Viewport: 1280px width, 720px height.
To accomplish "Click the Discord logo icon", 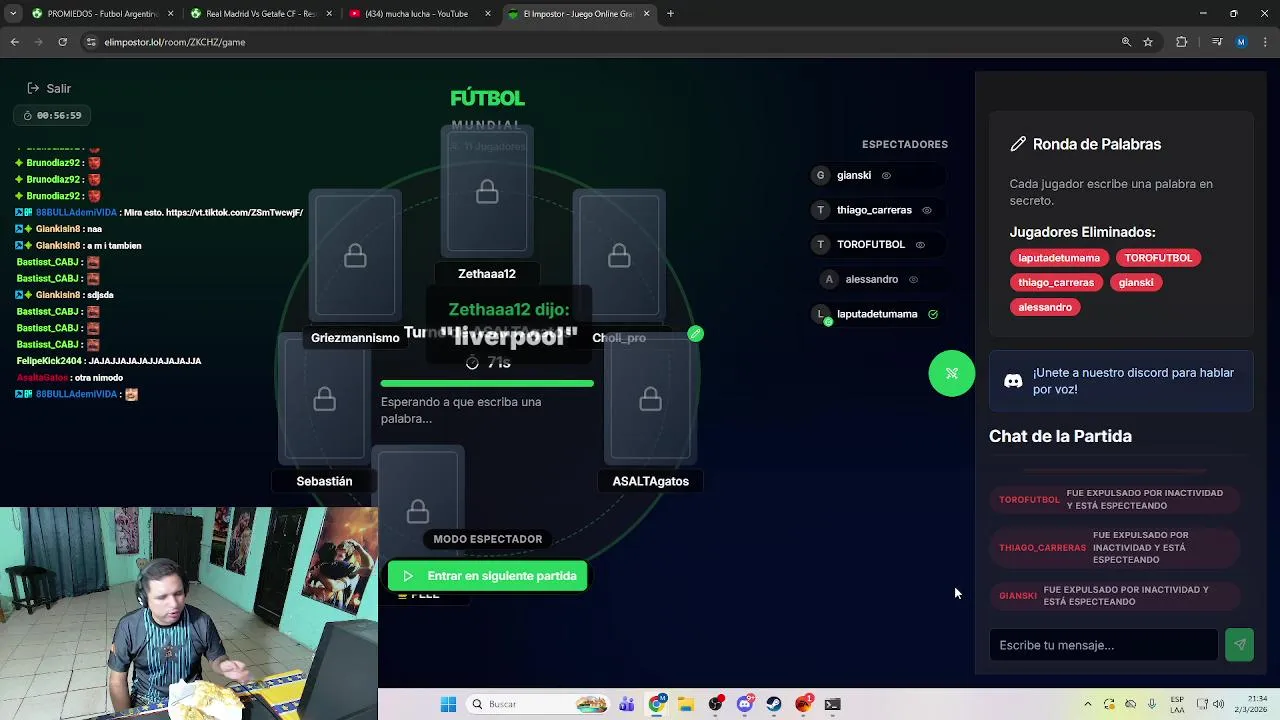I will click(1013, 381).
